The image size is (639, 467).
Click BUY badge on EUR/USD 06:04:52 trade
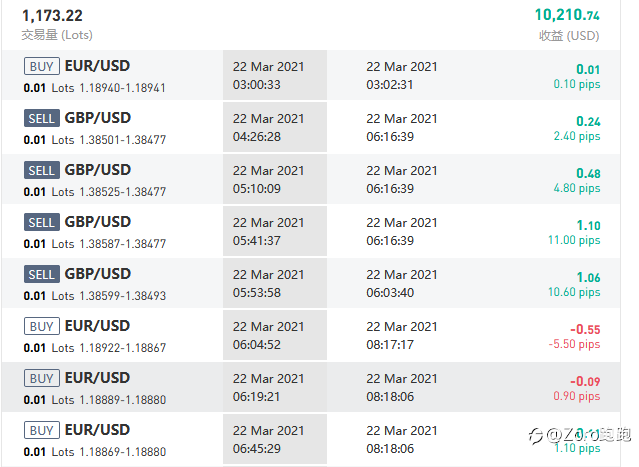click(x=42, y=326)
